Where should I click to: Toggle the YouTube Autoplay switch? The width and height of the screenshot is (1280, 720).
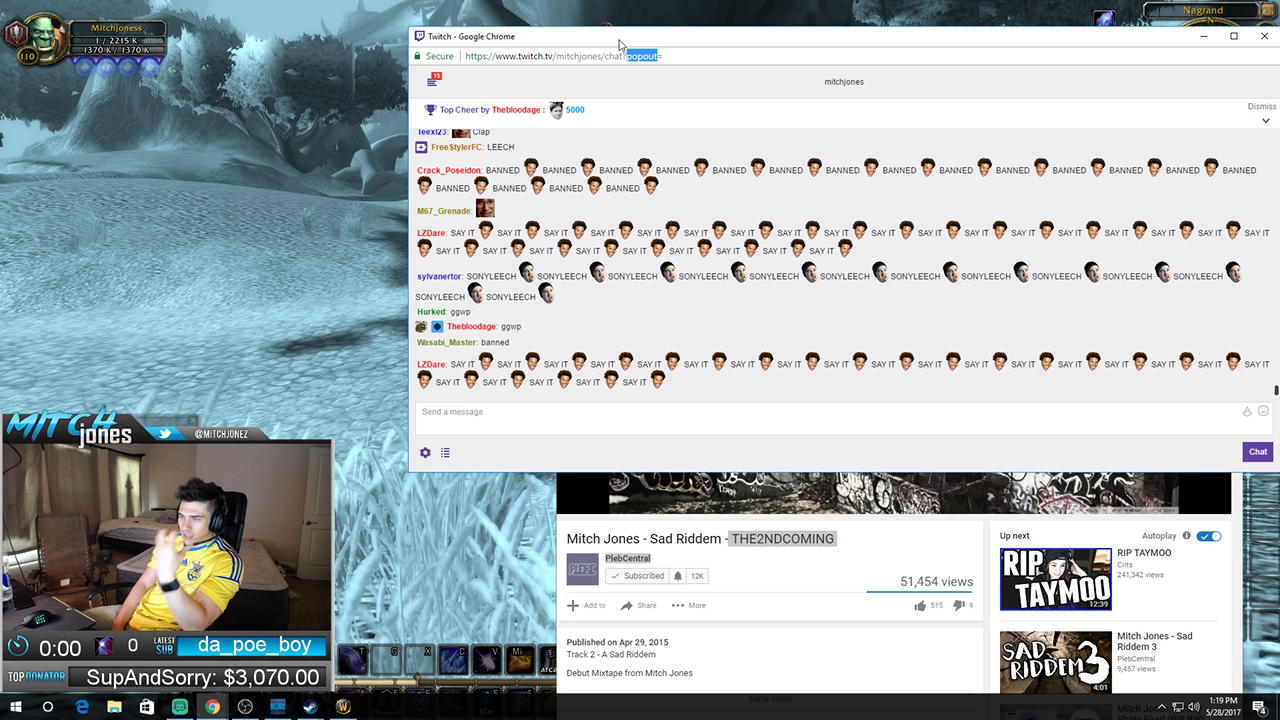tap(1209, 536)
